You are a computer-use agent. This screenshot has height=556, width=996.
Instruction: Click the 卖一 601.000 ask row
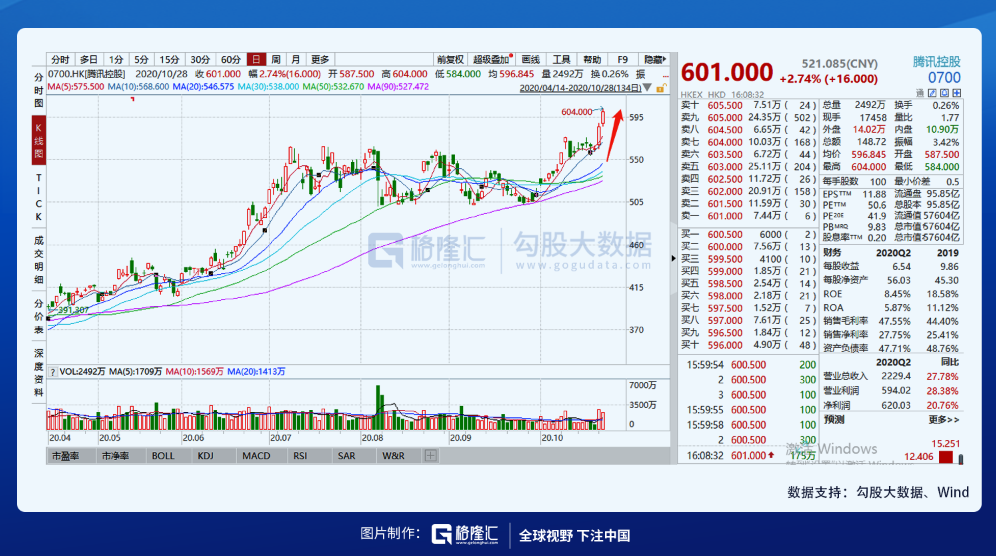pos(748,216)
